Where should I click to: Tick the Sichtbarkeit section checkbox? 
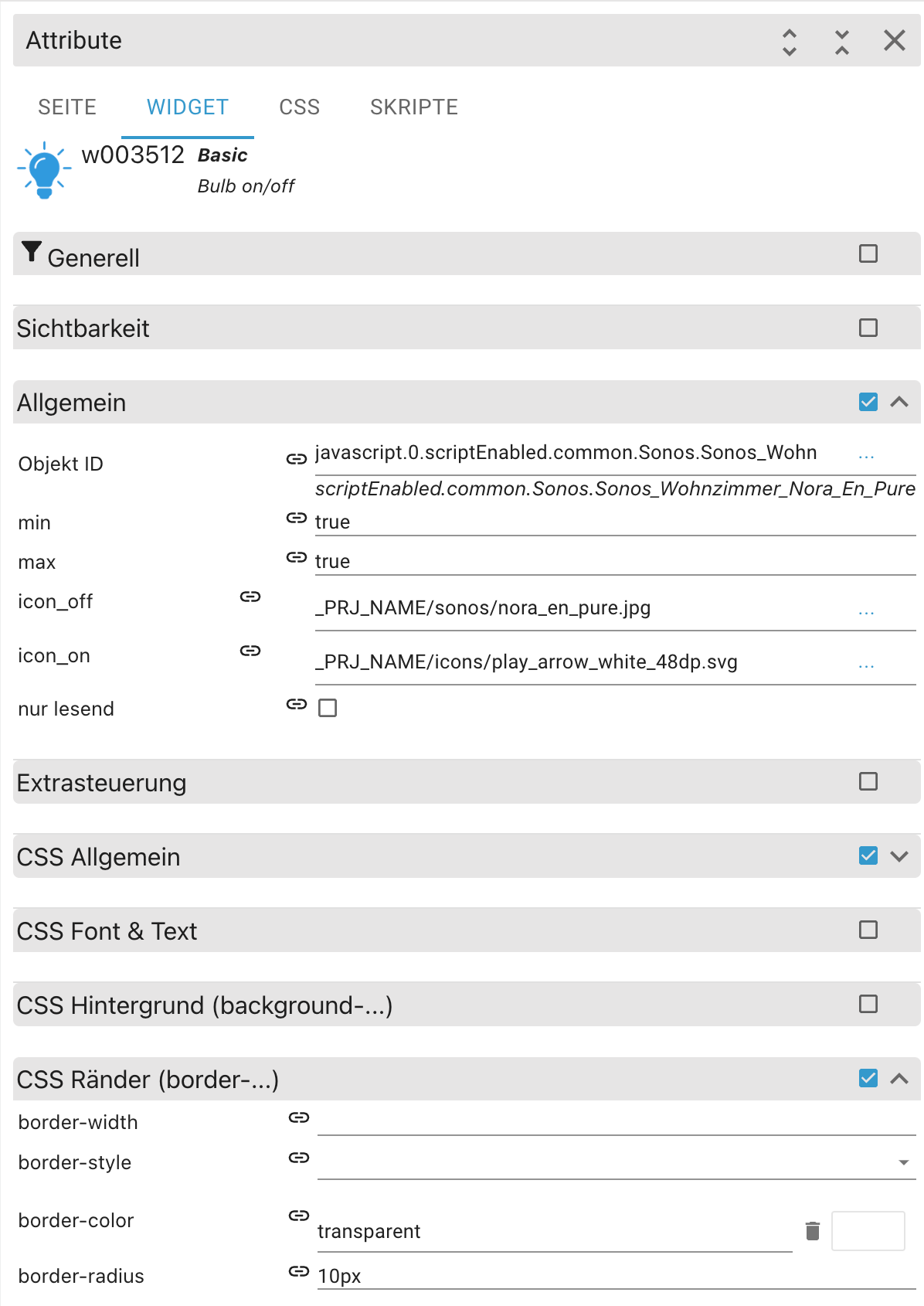[x=868, y=328]
